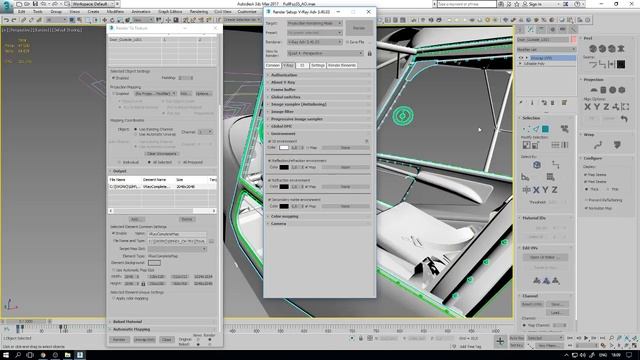Expand the Color mapping rollout
The height and width of the screenshot is (360, 640).
(319, 216)
